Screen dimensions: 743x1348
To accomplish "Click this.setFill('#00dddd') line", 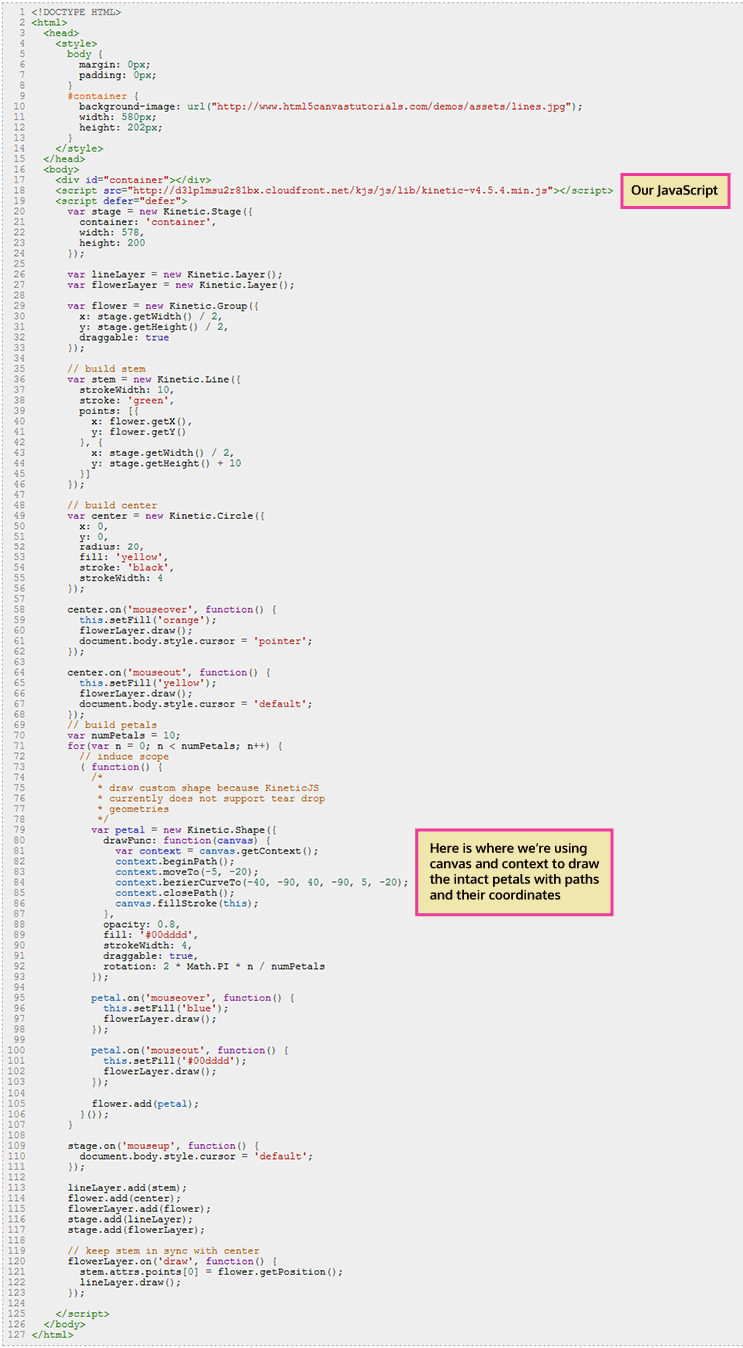I will coord(175,1061).
